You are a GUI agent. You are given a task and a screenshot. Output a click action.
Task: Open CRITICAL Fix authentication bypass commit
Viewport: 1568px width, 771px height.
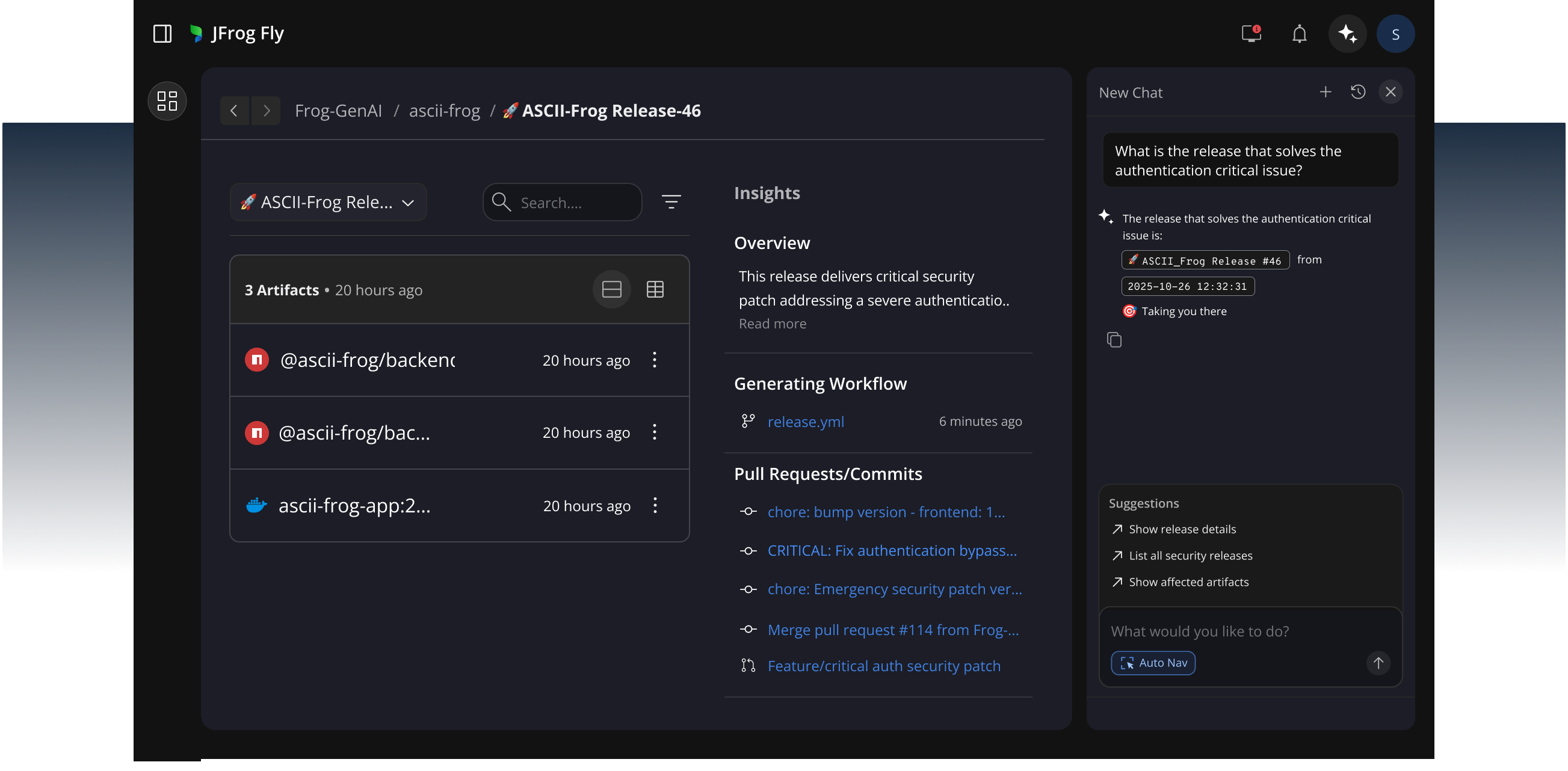point(892,550)
